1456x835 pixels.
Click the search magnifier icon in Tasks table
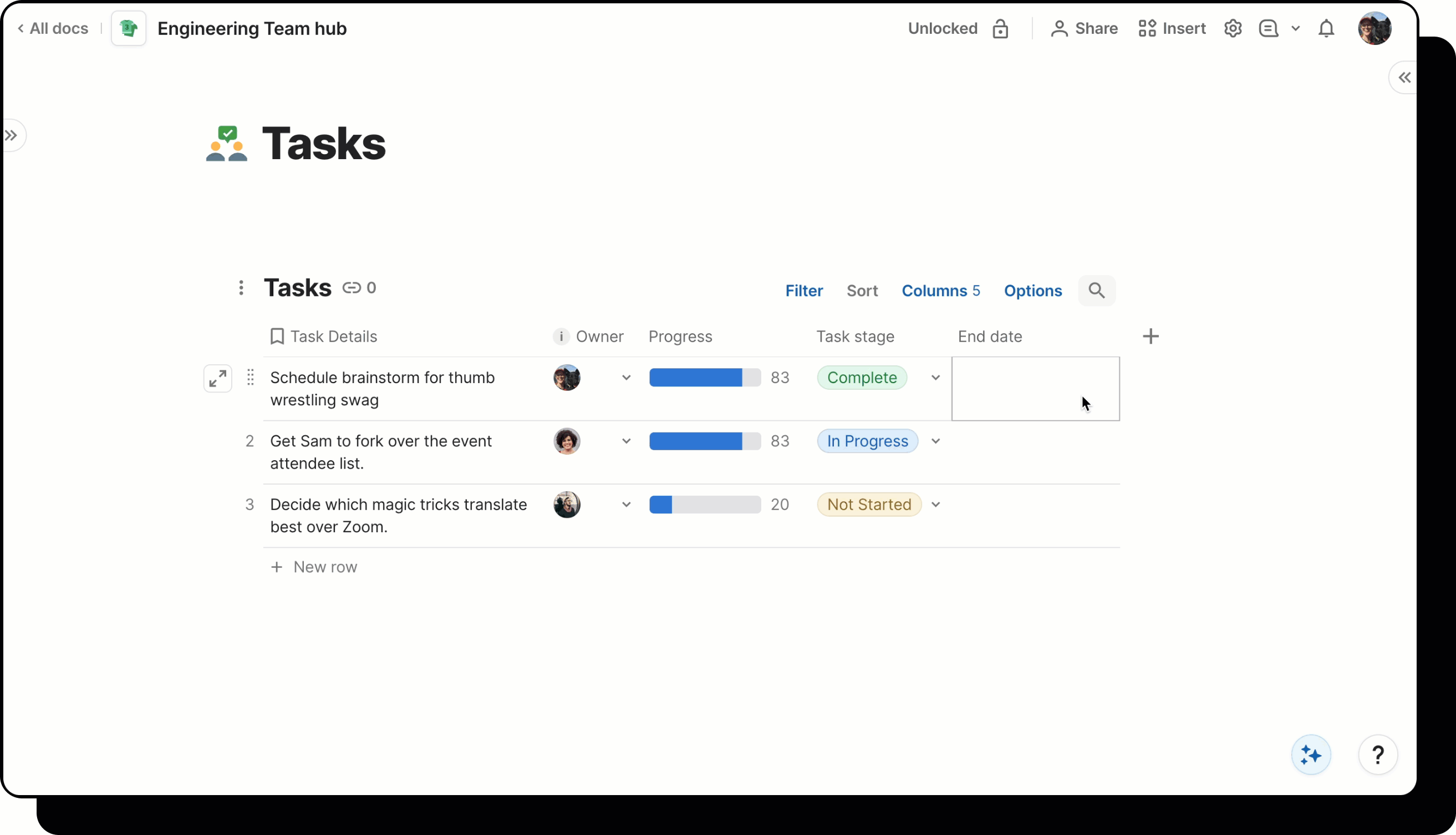1096,291
